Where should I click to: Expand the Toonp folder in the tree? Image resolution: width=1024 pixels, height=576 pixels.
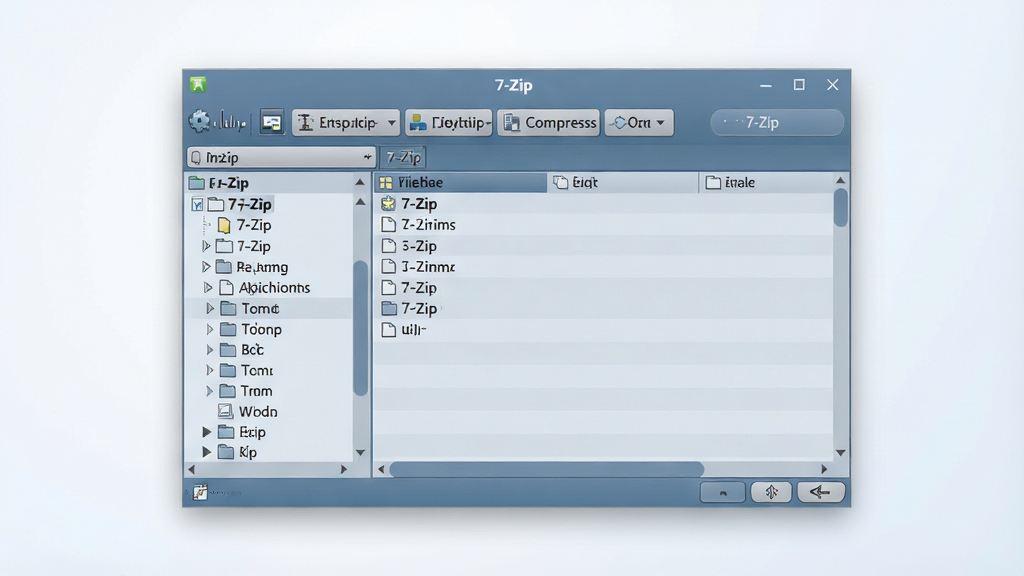(x=210, y=329)
